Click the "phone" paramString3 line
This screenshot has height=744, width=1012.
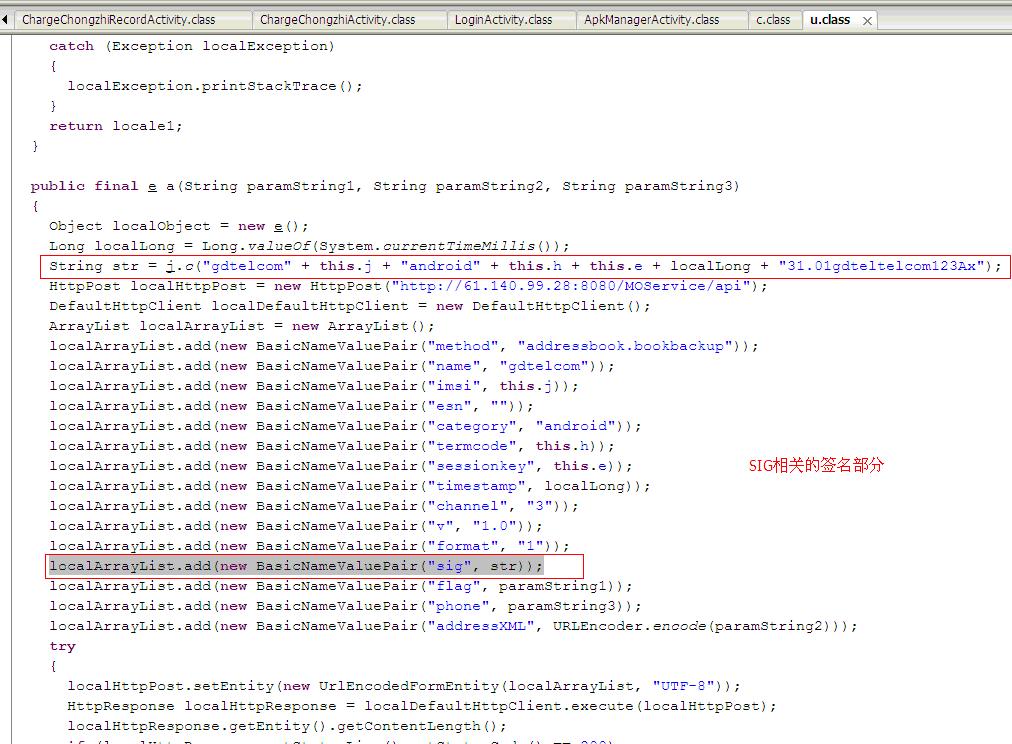point(345,606)
